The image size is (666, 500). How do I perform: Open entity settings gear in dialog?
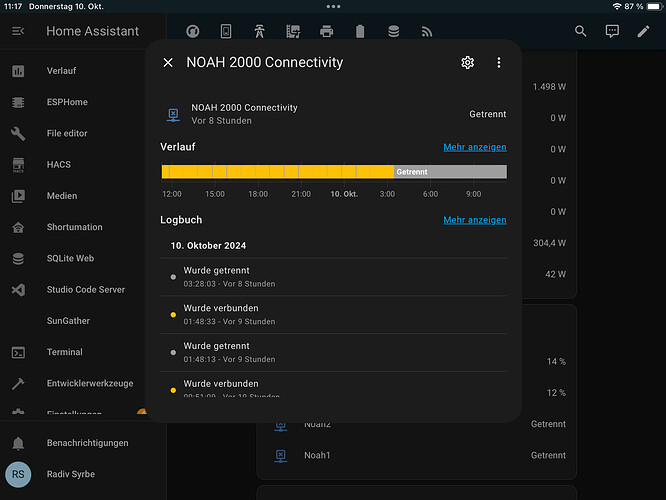tap(468, 62)
